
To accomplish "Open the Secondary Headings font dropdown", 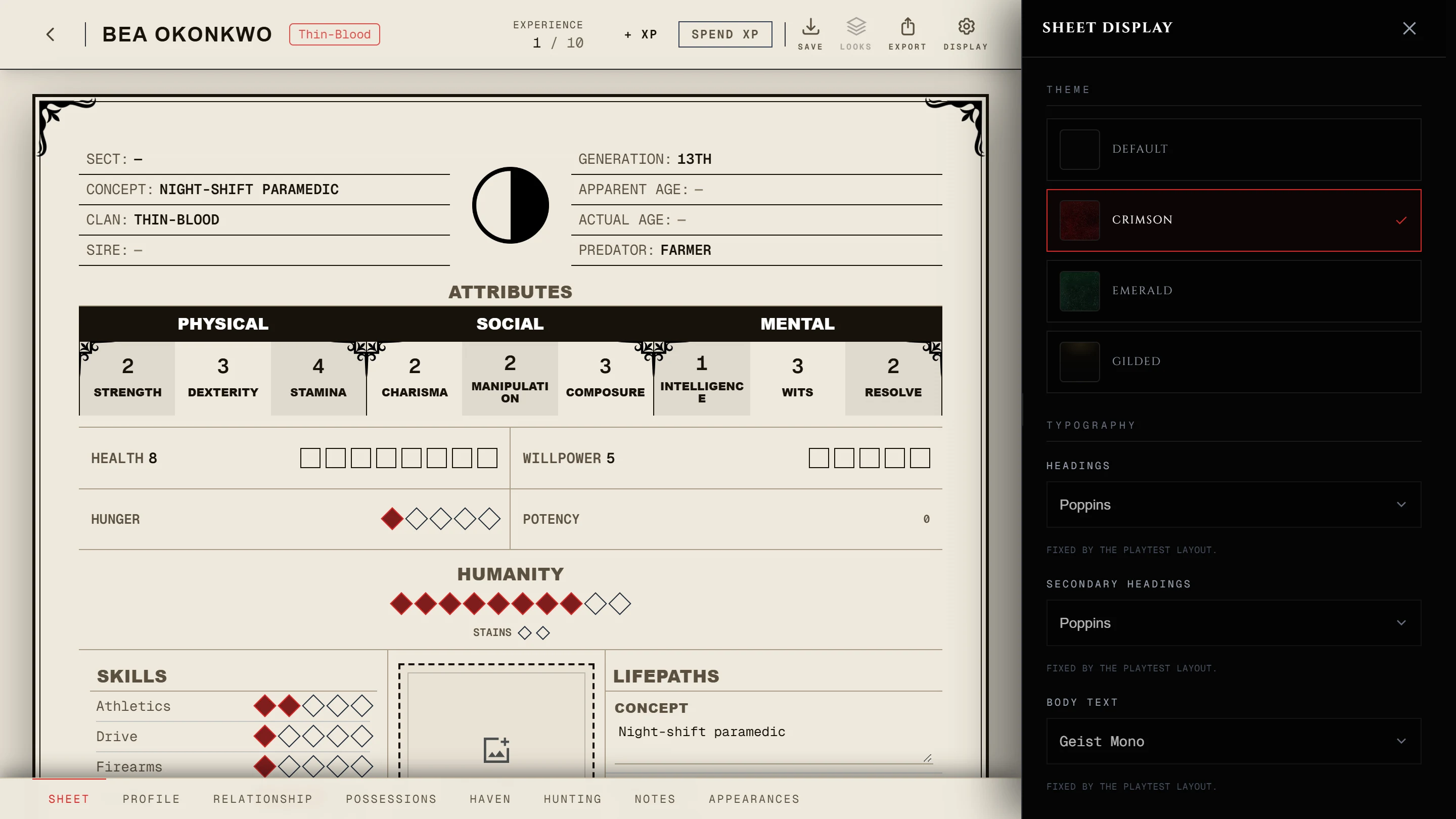I will pos(1234,622).
